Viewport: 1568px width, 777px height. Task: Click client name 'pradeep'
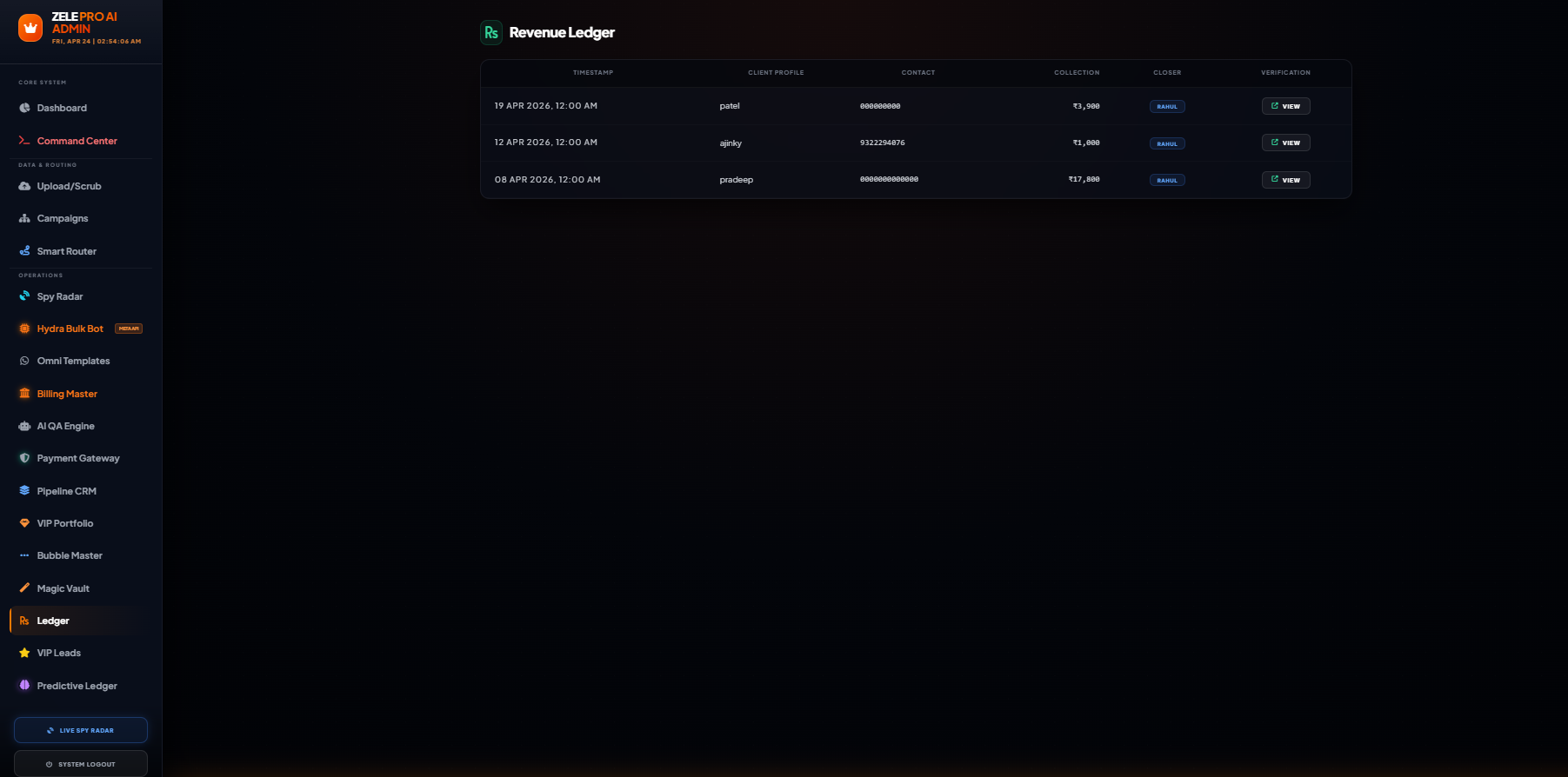coord(737,180)
